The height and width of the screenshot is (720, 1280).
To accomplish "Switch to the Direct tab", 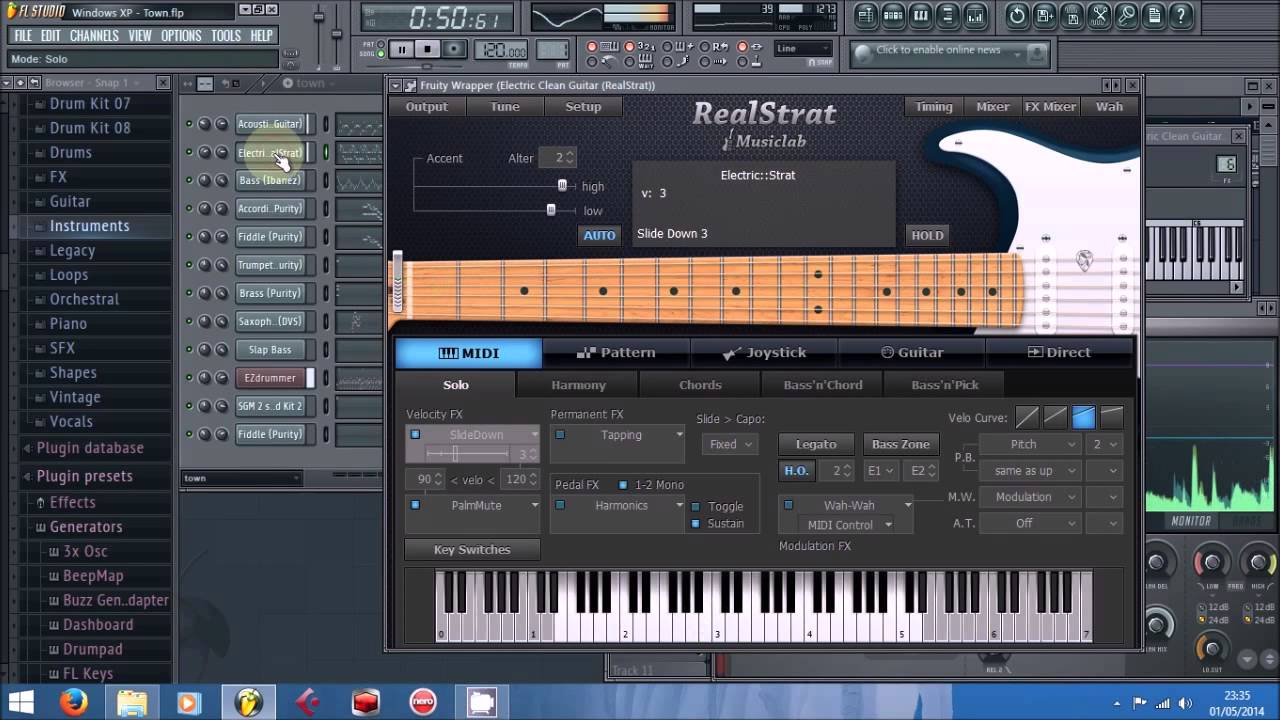I will (1059, 352).
